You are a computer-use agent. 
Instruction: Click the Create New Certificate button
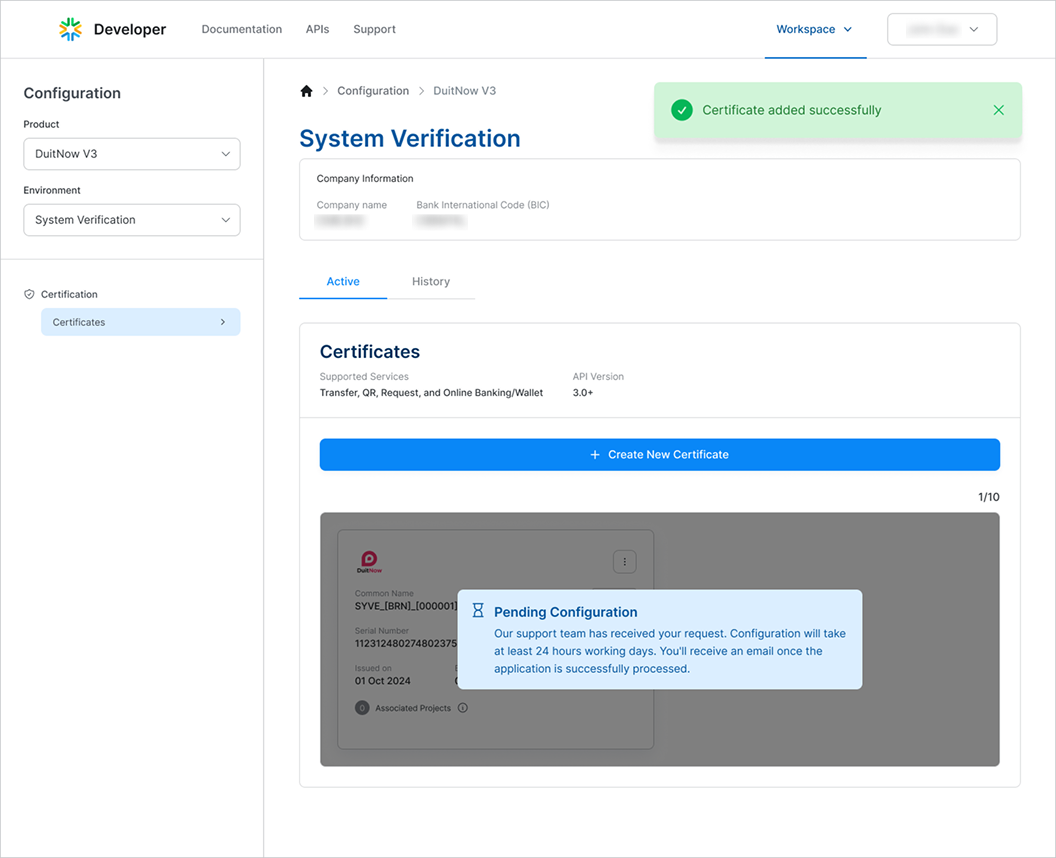click(659, 455)
